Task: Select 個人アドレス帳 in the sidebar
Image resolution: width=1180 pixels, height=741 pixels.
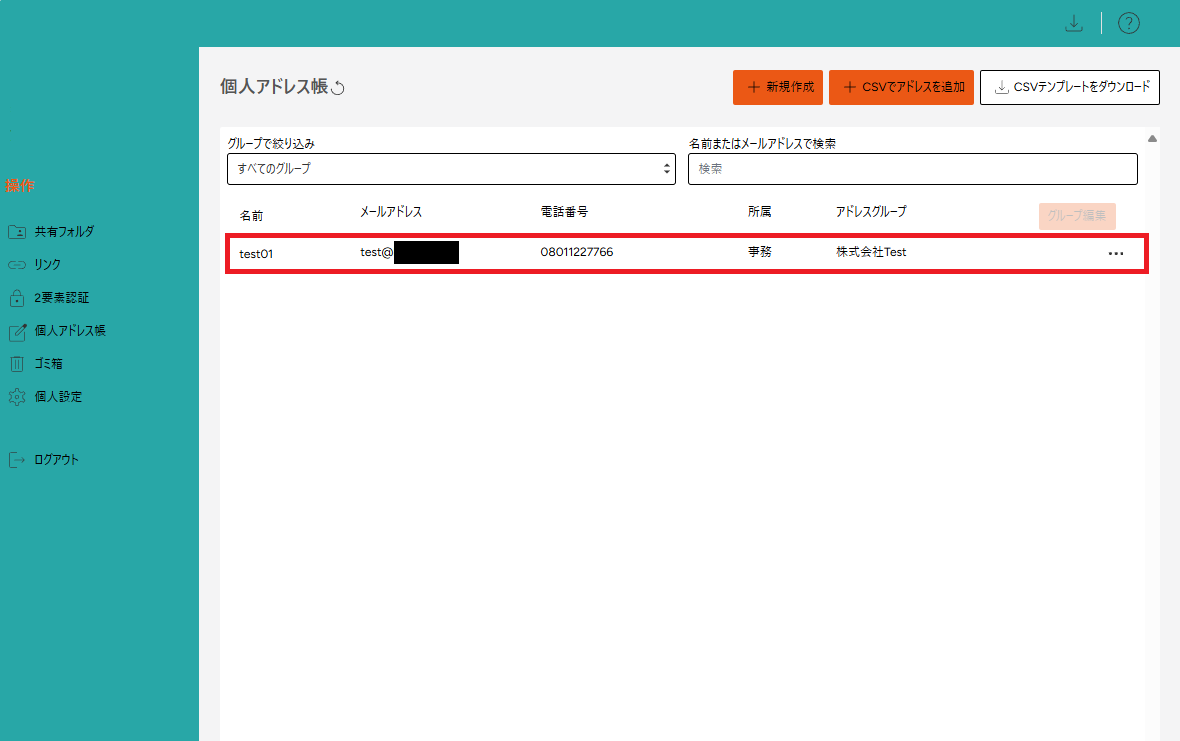Action: click(x=70, y=331)
